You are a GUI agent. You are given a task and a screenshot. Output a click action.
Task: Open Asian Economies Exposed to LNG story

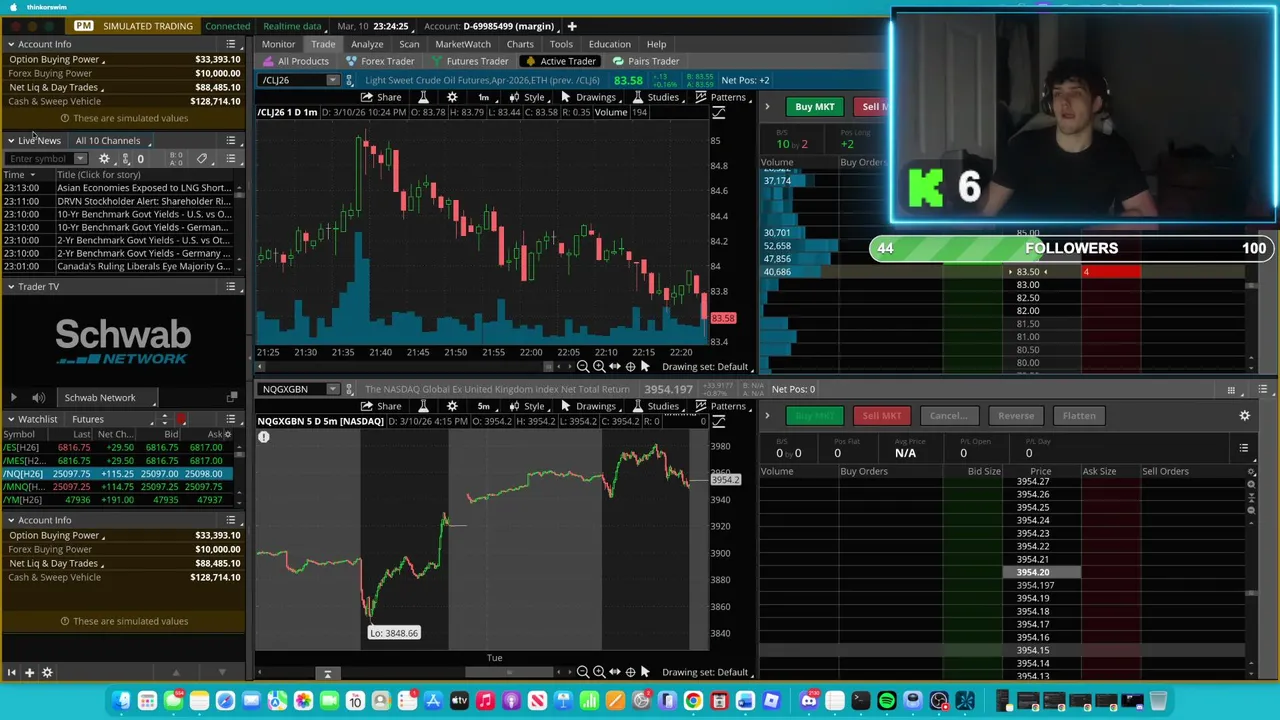coord(144,188)
